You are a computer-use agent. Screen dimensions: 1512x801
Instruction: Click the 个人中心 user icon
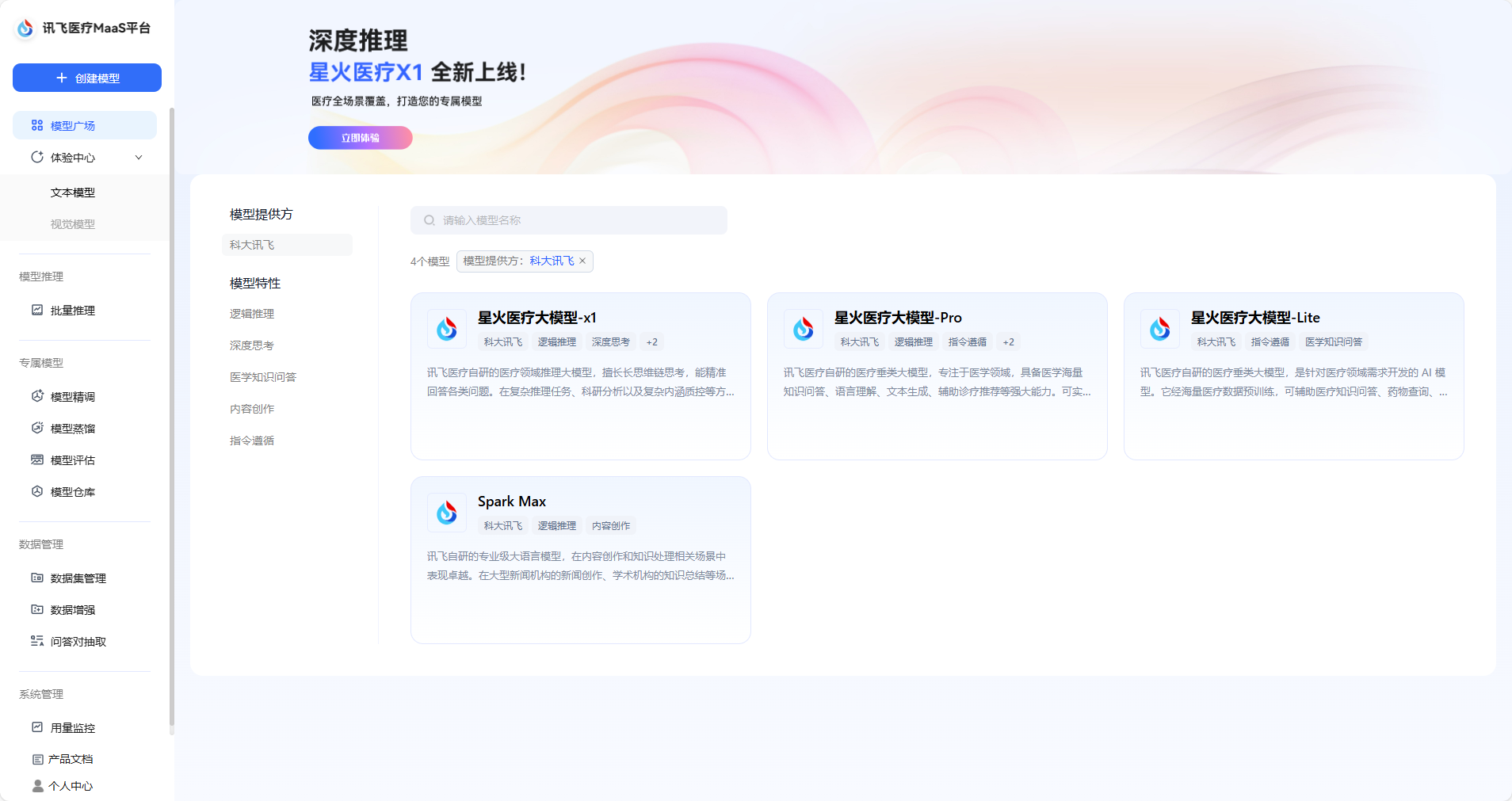click(x=37, y=786)
